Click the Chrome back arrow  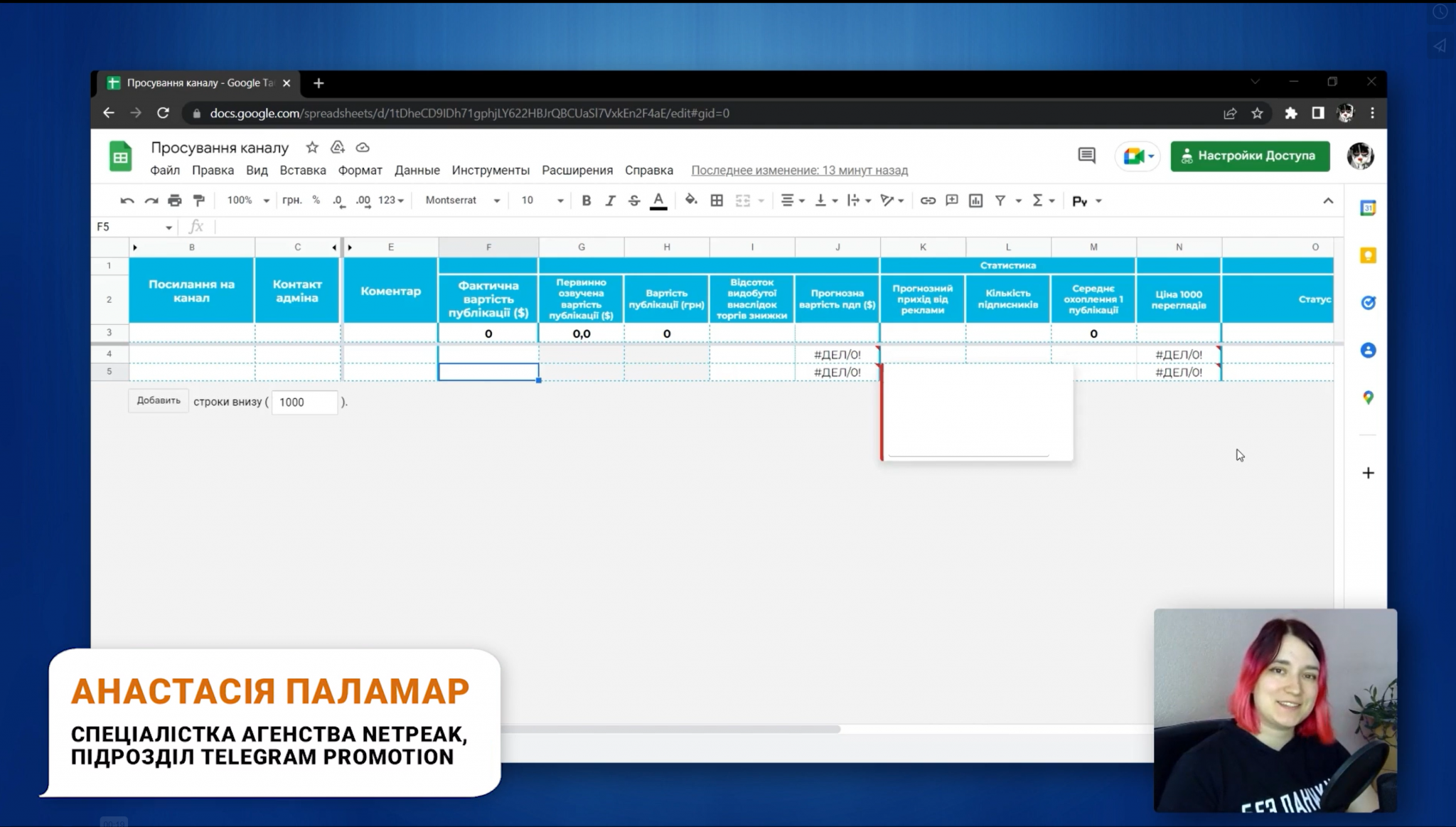pyautogui.click(x=108, y=113)
